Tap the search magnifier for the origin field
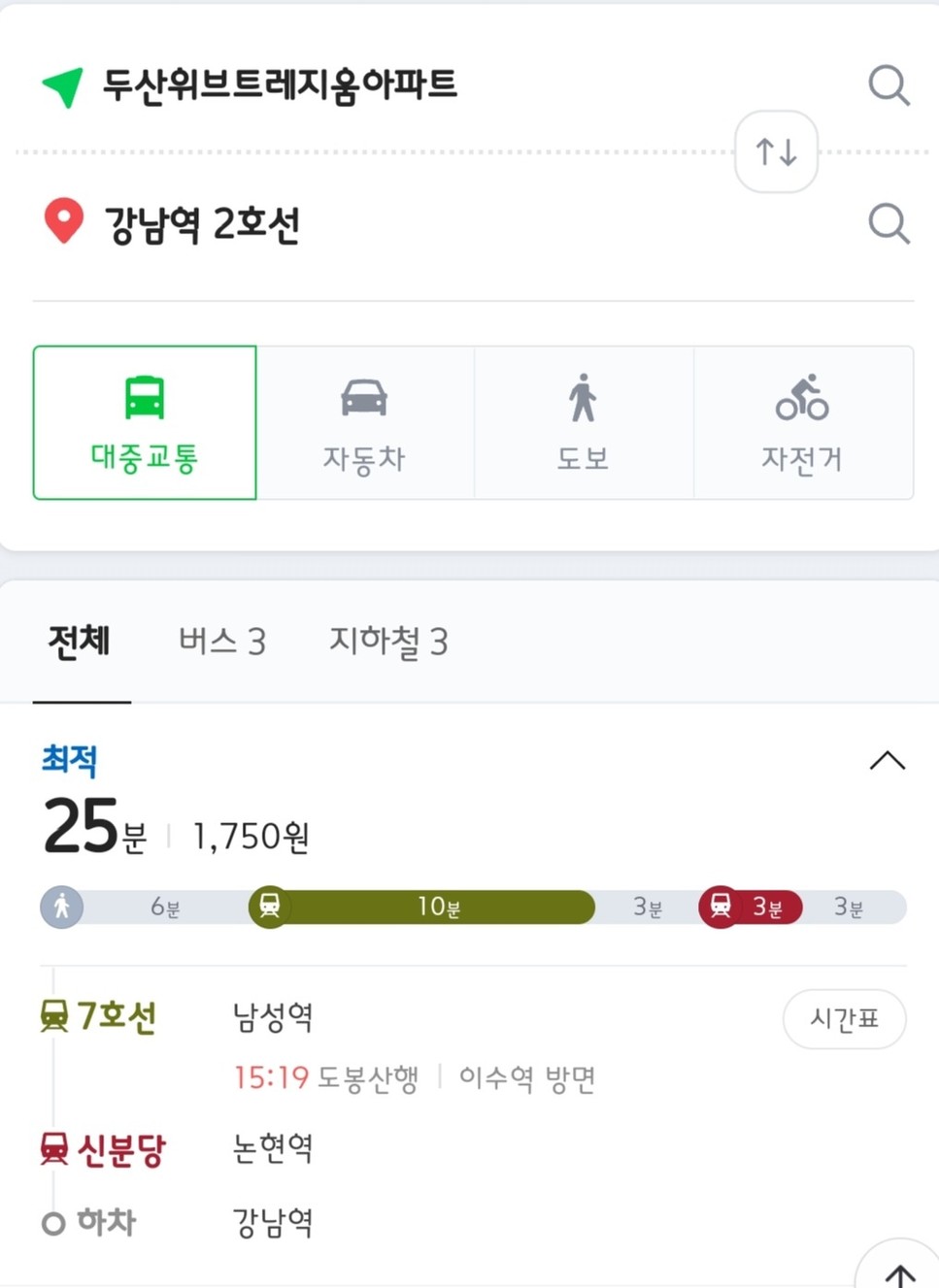This screenshot has height=1288, width=939. 889,85
